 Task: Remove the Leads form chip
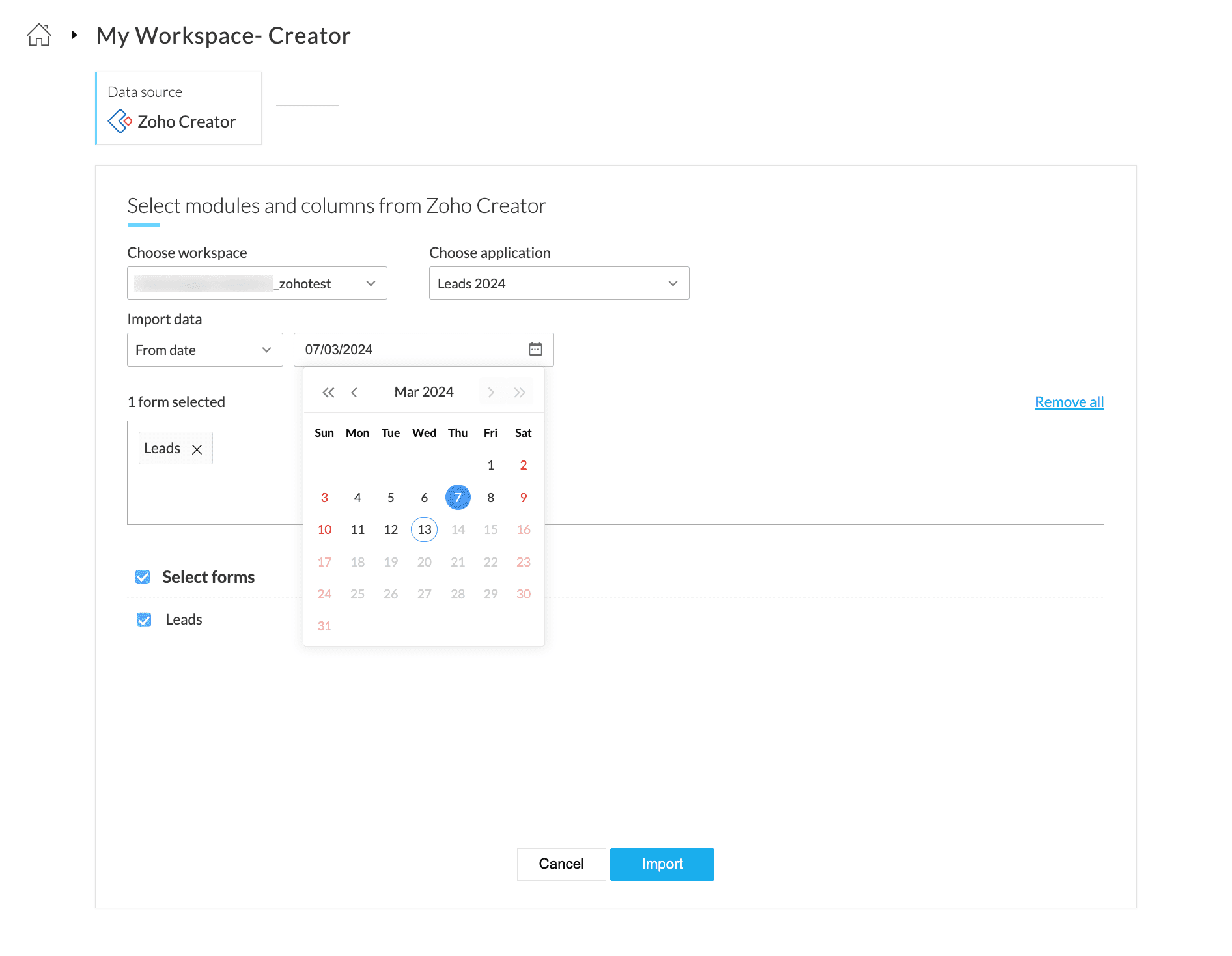point(197,449)
